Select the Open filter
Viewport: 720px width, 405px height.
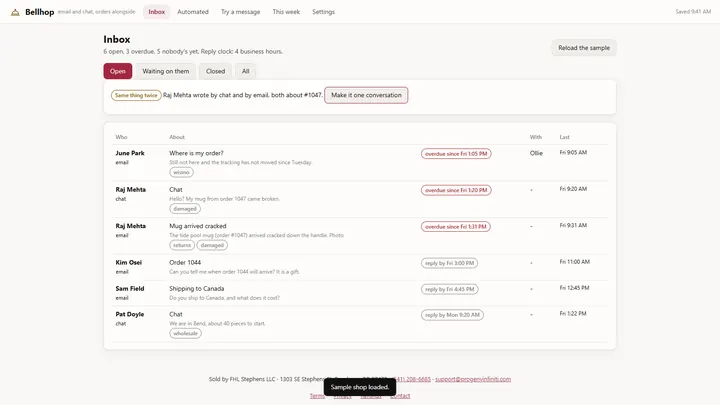118,71
